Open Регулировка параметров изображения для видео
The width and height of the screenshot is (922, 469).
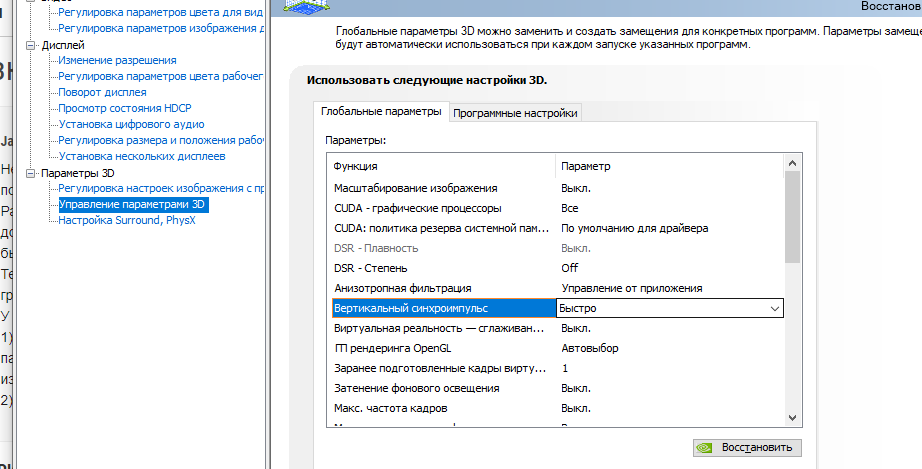161,28
